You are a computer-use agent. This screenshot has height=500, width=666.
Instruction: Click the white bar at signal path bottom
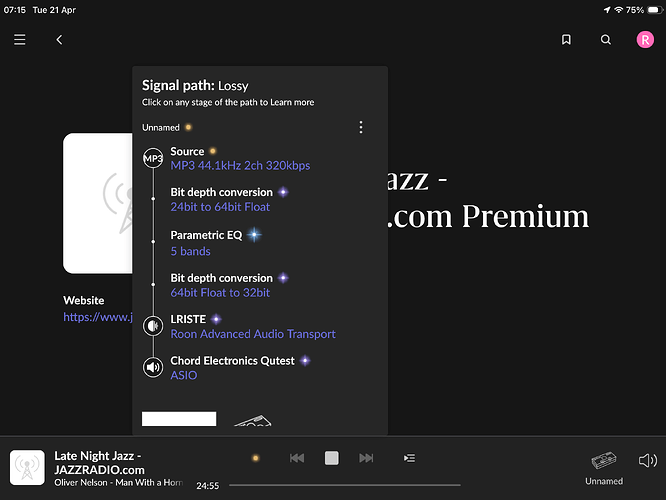(179, 419)
